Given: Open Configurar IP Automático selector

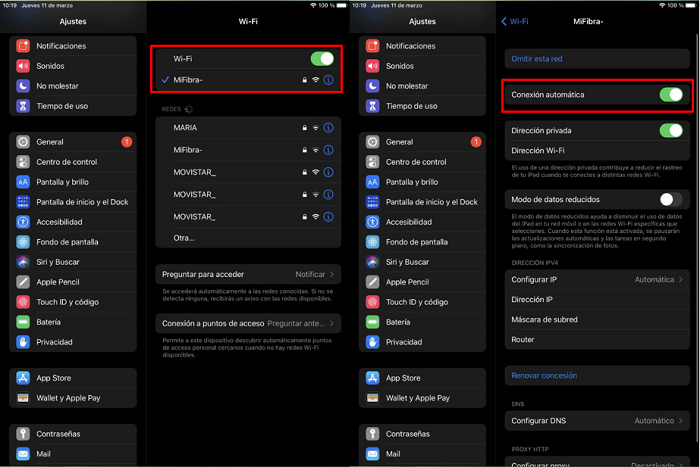Looking at the screenshot, I should pyautogui.click(x=597, y=280).
